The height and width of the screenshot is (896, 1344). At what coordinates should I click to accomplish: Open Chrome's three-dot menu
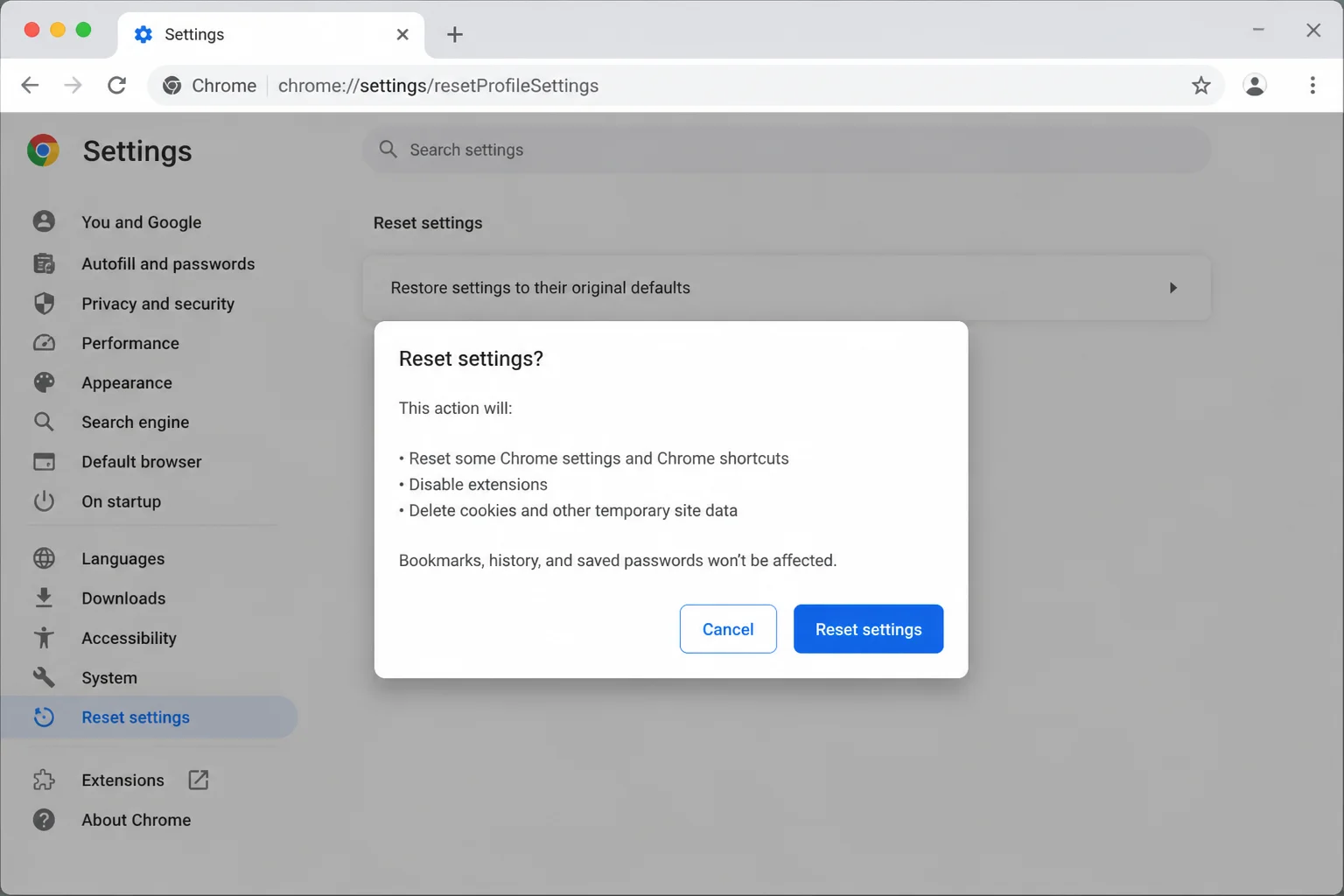point(1312,85)
